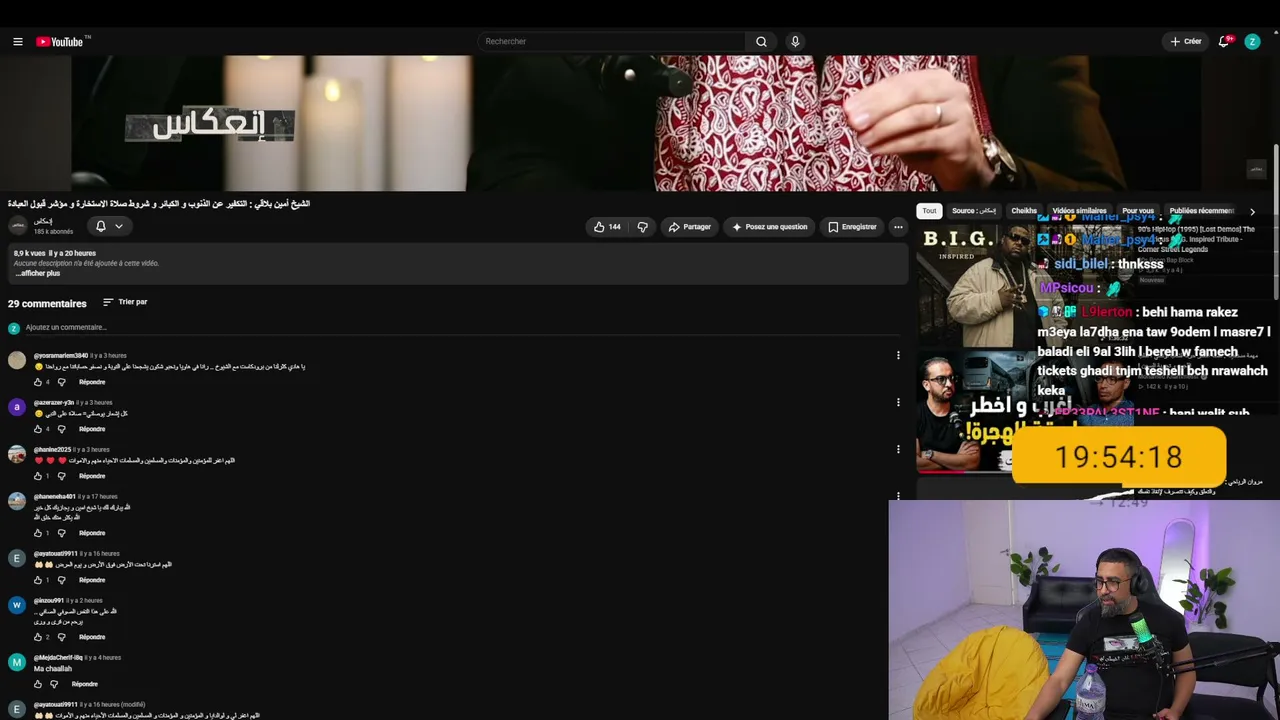Select the Vidéos similaires chip
The height and width of the screenshot is (720, 1280).
pyautogui.click(x=1079, y=211)
